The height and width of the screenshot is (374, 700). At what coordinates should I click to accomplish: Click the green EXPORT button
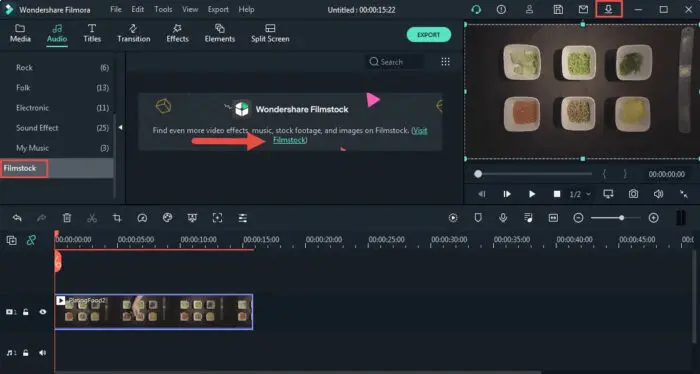[x=429, y=35]
